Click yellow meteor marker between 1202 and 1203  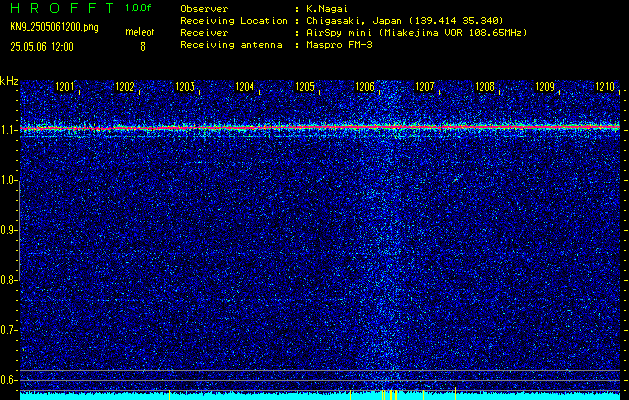169,394
